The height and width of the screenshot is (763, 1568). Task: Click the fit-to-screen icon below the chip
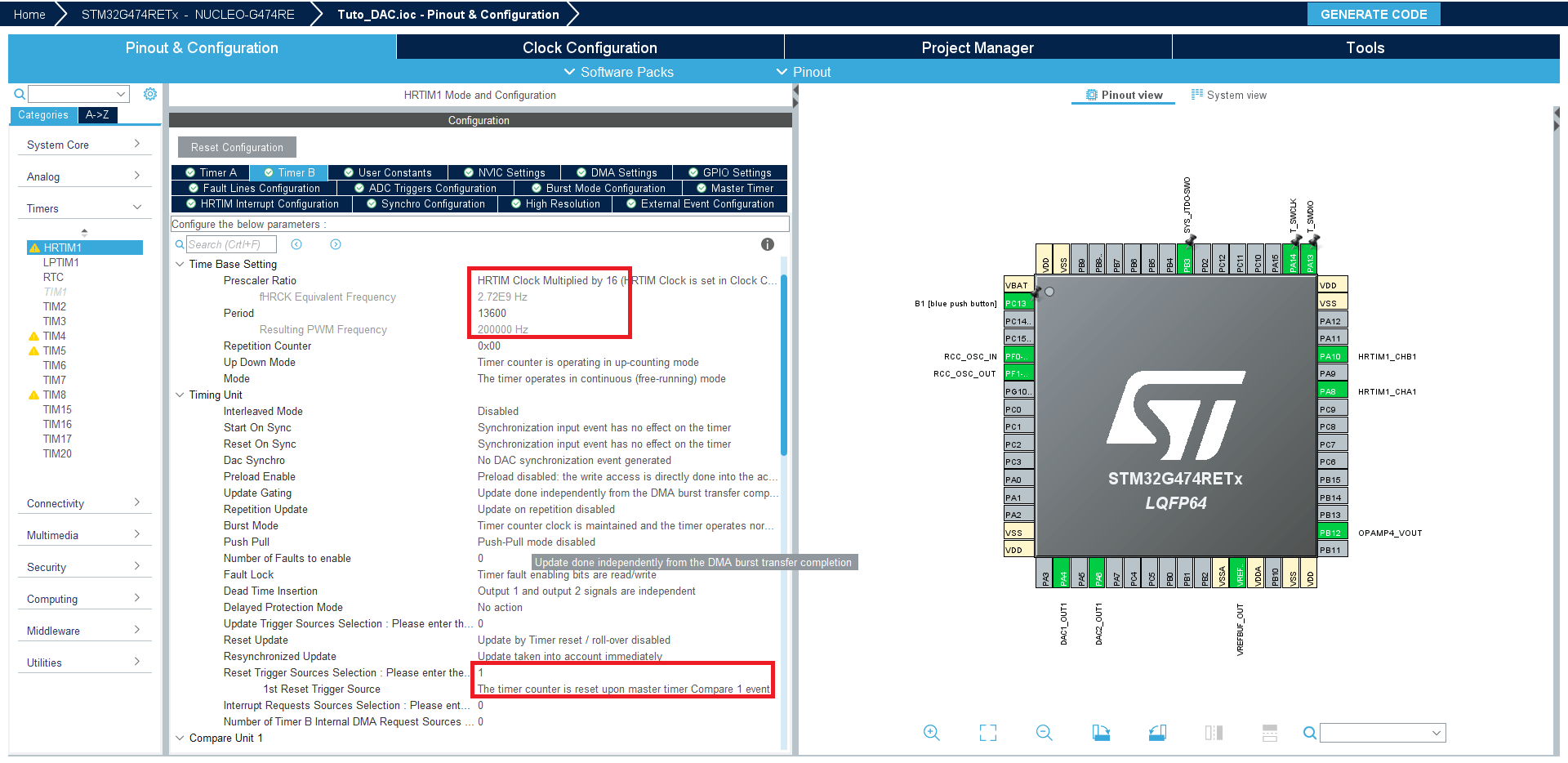[x=987, y=733]
